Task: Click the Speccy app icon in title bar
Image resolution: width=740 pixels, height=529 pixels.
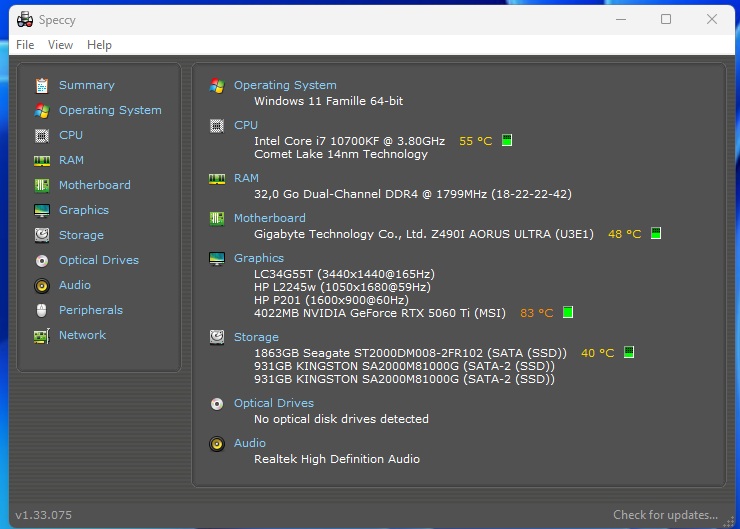Action: (25, 19)
